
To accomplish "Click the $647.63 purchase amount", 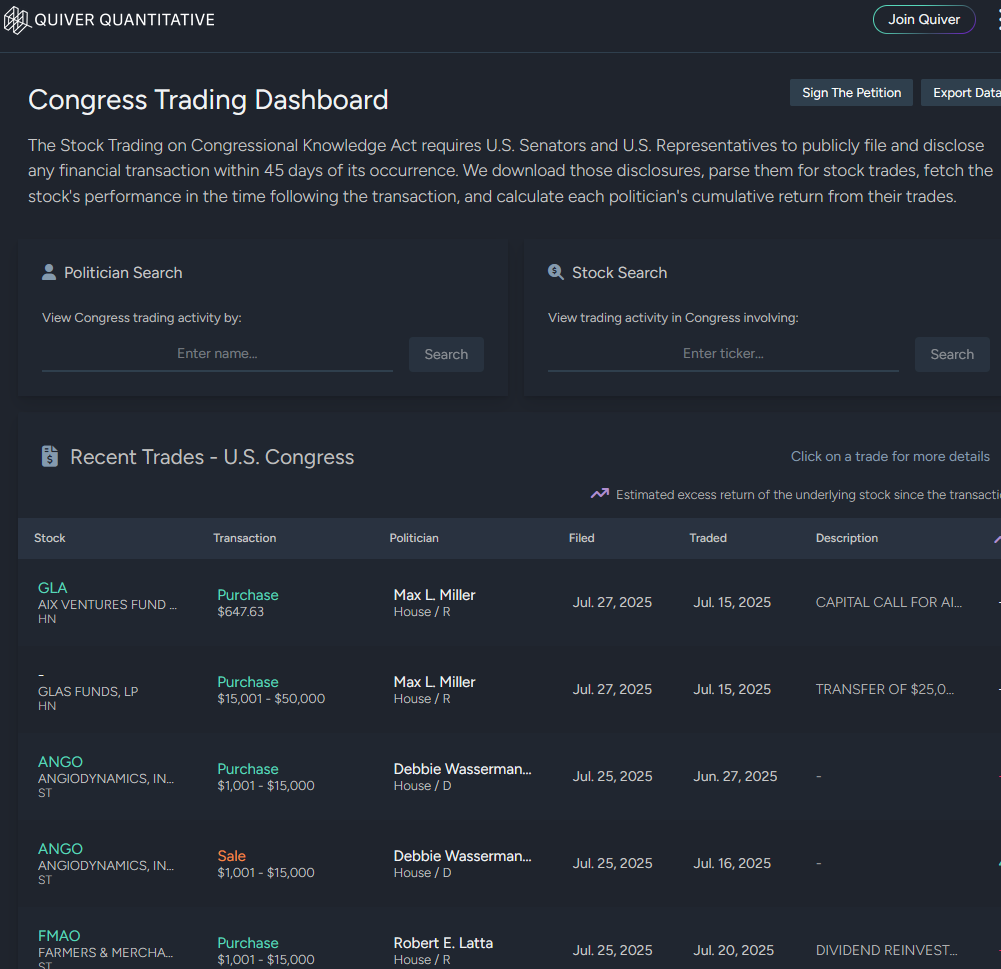I will pyautogui.click(x=240, y=612).
